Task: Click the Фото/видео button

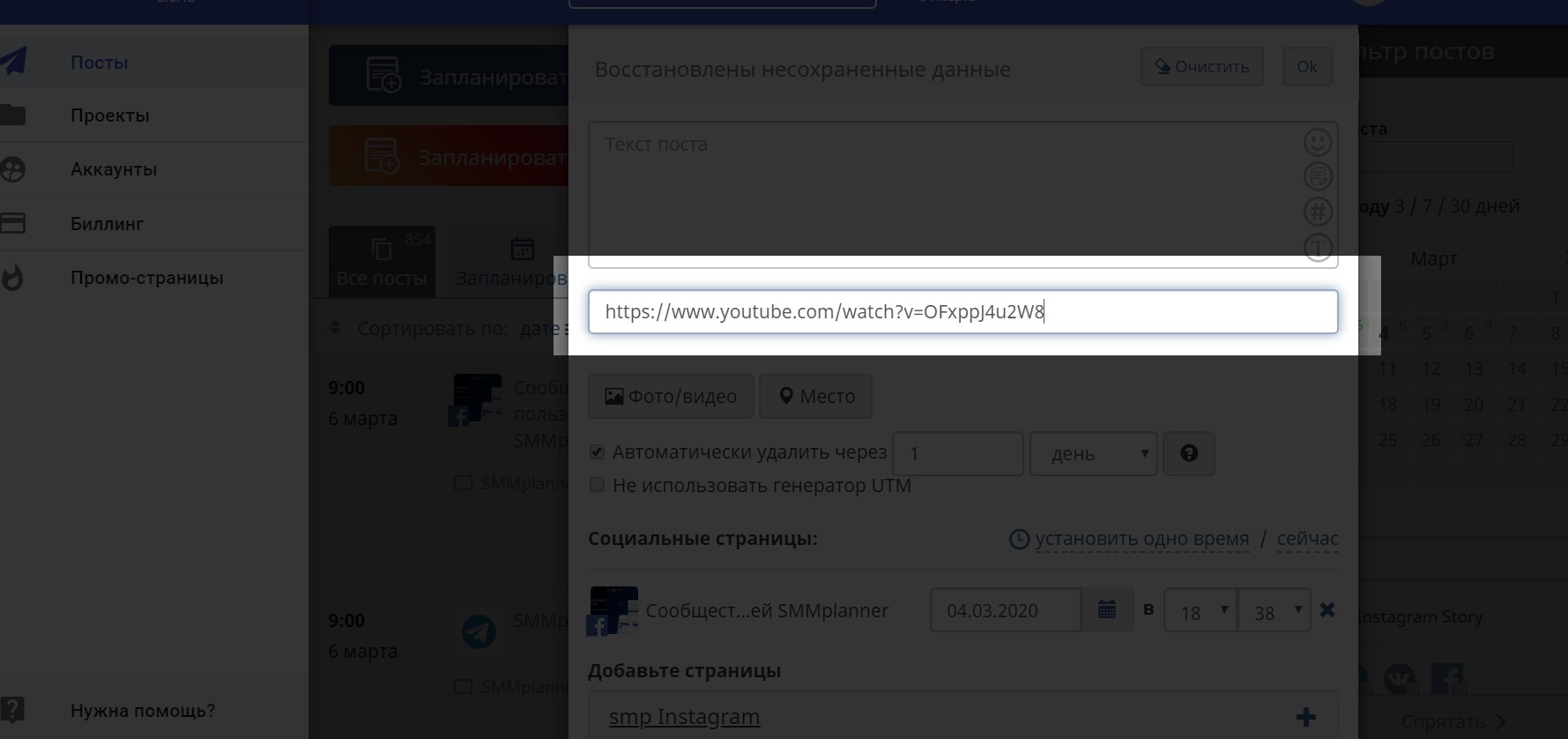Action: click(x=671, y=396)
